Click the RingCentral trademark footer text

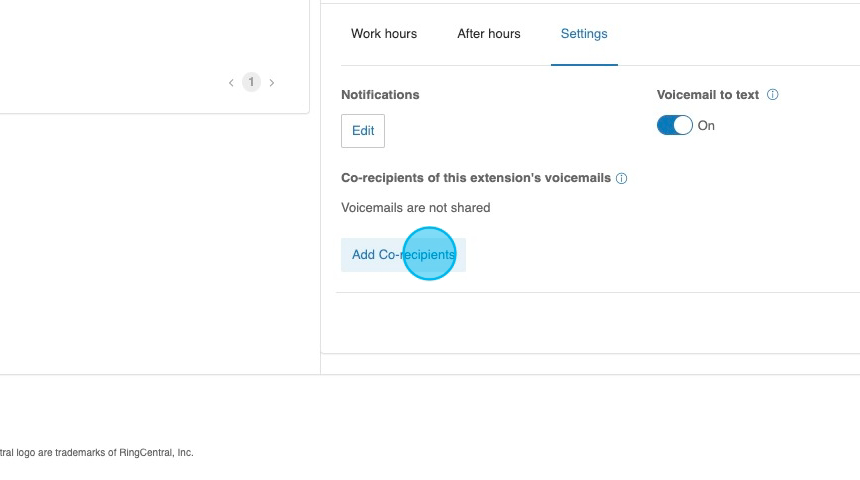pyautogui.click(x=97, y=453)
